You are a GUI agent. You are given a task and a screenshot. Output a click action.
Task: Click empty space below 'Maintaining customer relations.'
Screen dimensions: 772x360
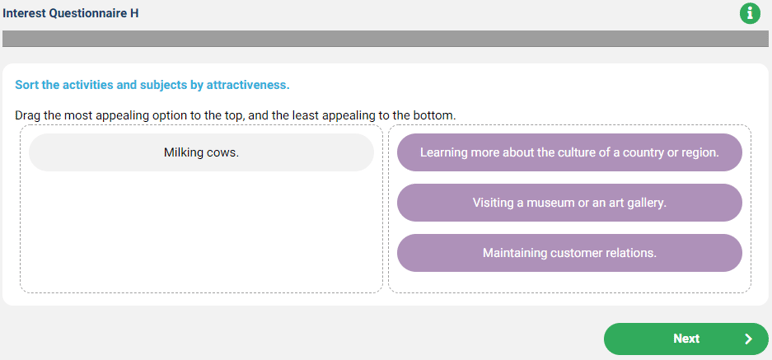[x=570, y=282]
